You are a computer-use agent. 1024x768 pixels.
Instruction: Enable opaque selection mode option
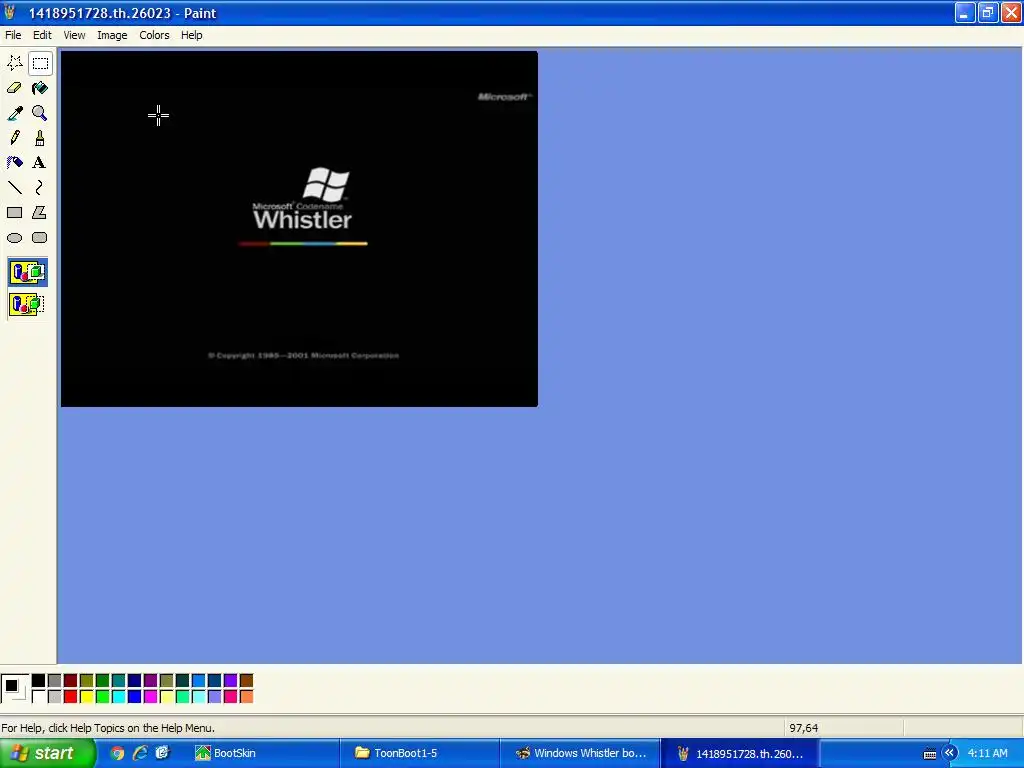tap(27, 272)
